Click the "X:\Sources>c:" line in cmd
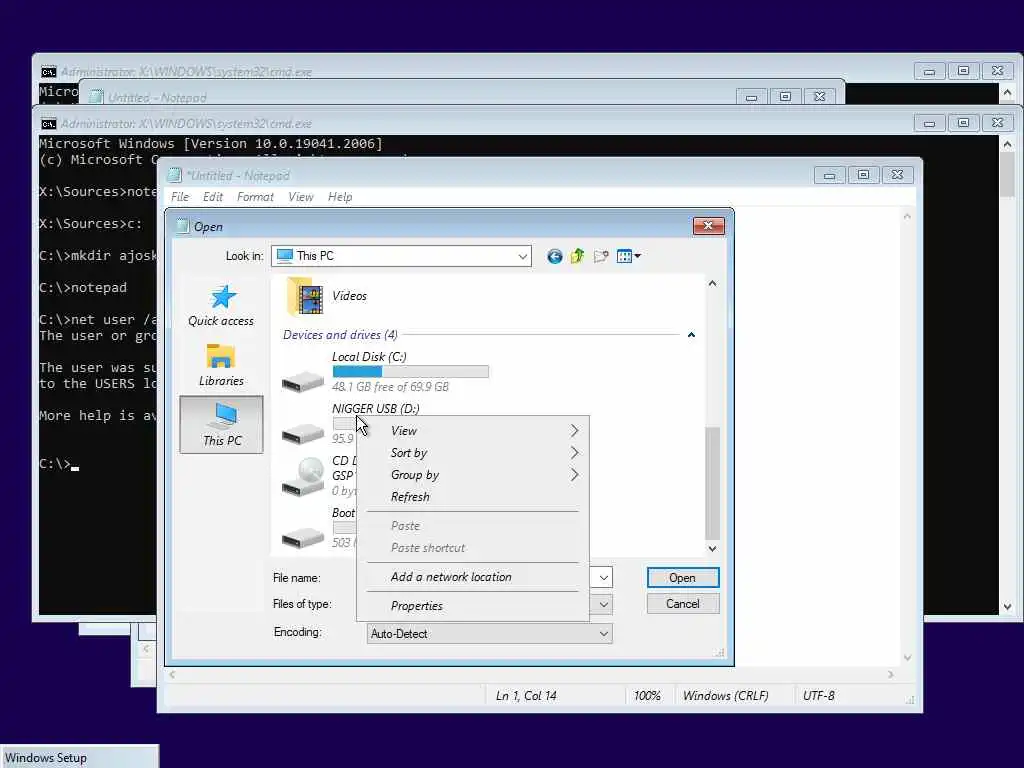The height and width of the screenshot is (768, 1024). pyautogui.click(x=91, y=223)
